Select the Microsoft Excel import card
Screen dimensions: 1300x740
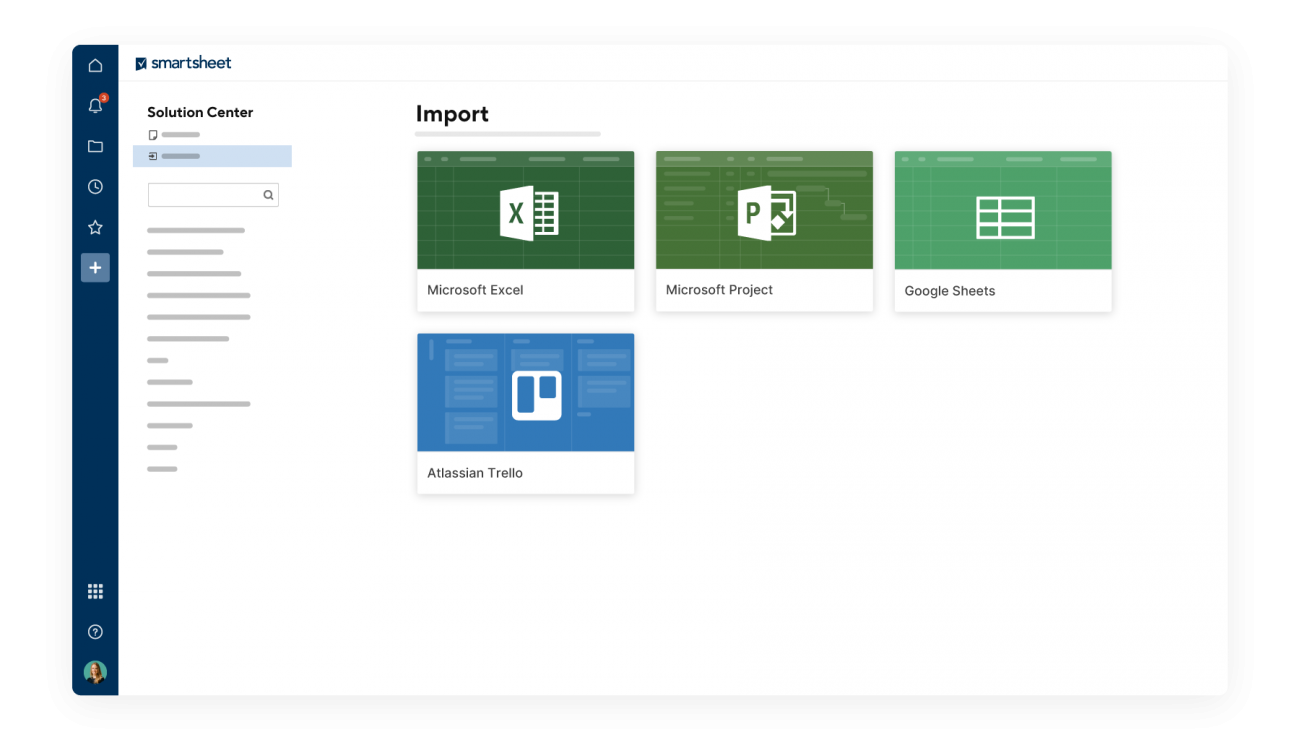(525, 210)
